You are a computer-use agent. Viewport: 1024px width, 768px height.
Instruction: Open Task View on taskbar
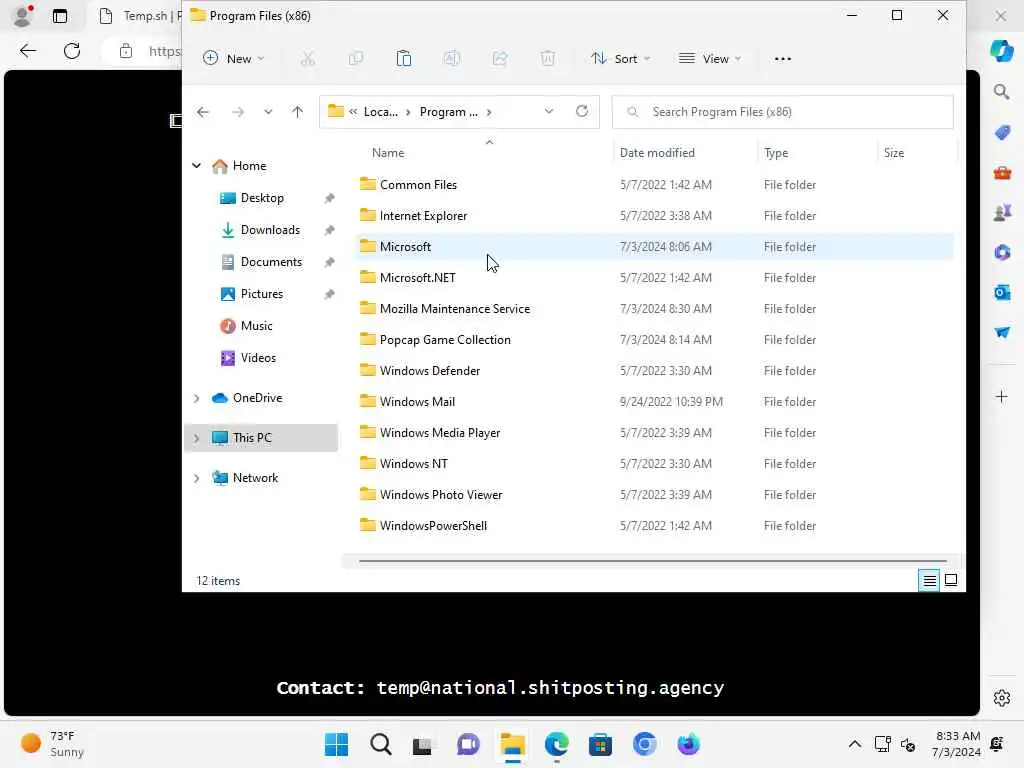coord(423,744)
